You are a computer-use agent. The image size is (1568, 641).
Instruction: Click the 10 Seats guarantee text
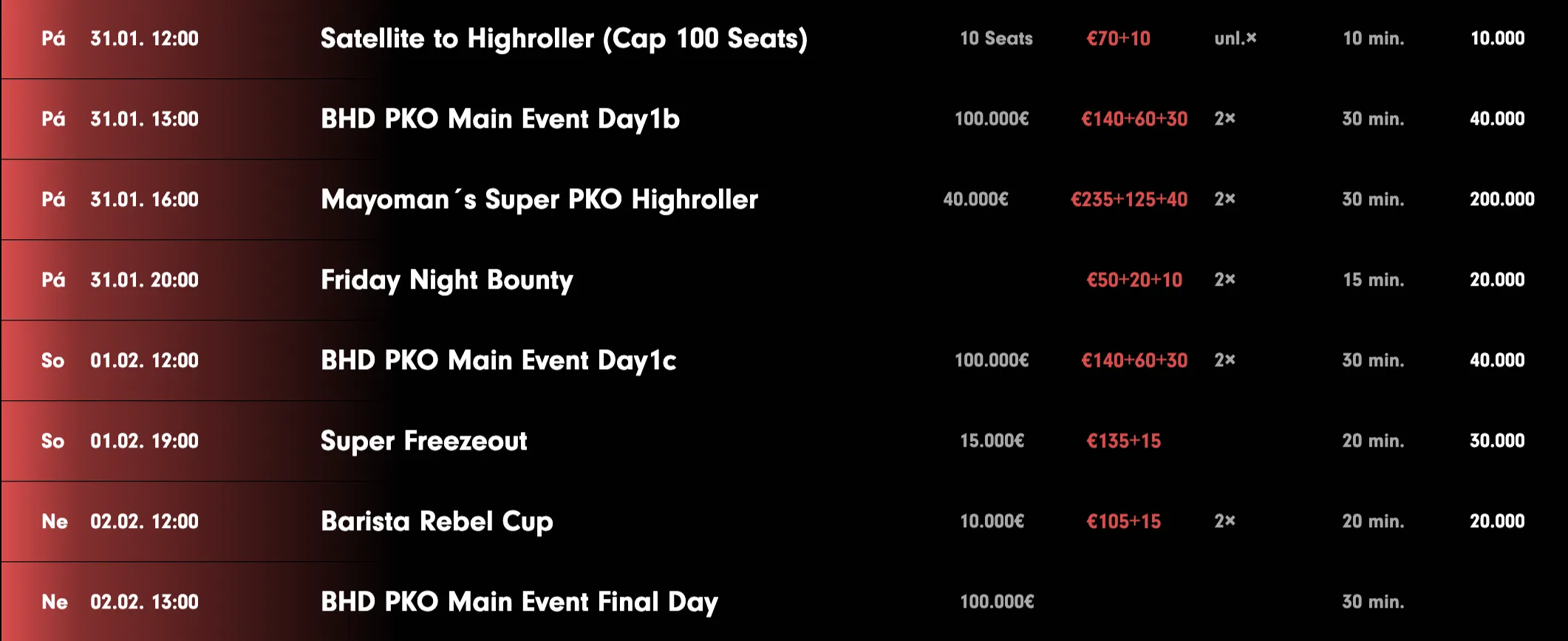coord(996,38)
